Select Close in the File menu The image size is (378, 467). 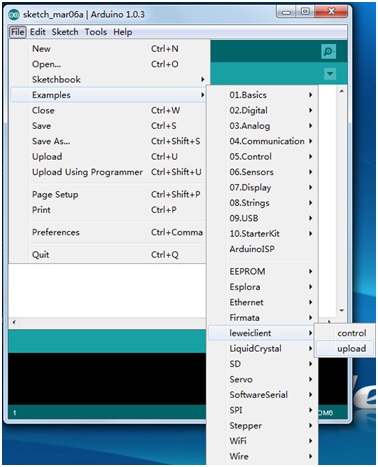pyautogui.click(x=108, y=110)
